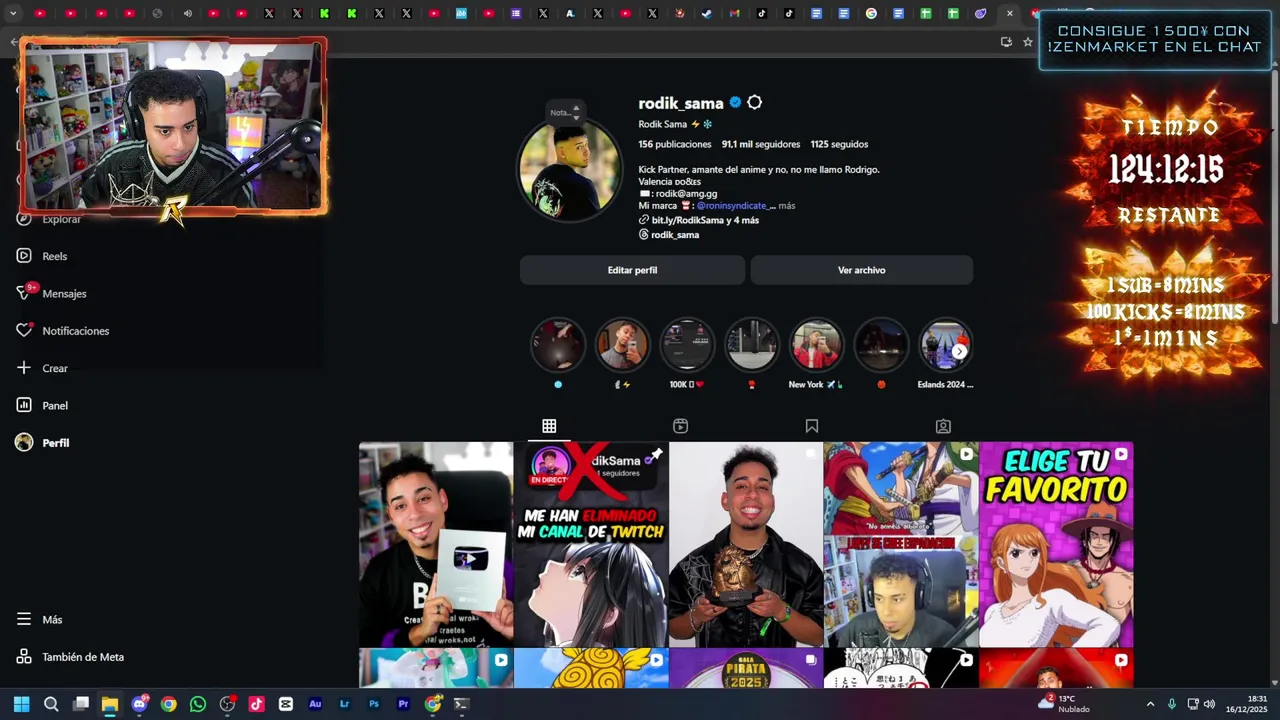Click 156 publicaciones count
This screenshot has height=720, width=1280.
(x=675, y=144)
